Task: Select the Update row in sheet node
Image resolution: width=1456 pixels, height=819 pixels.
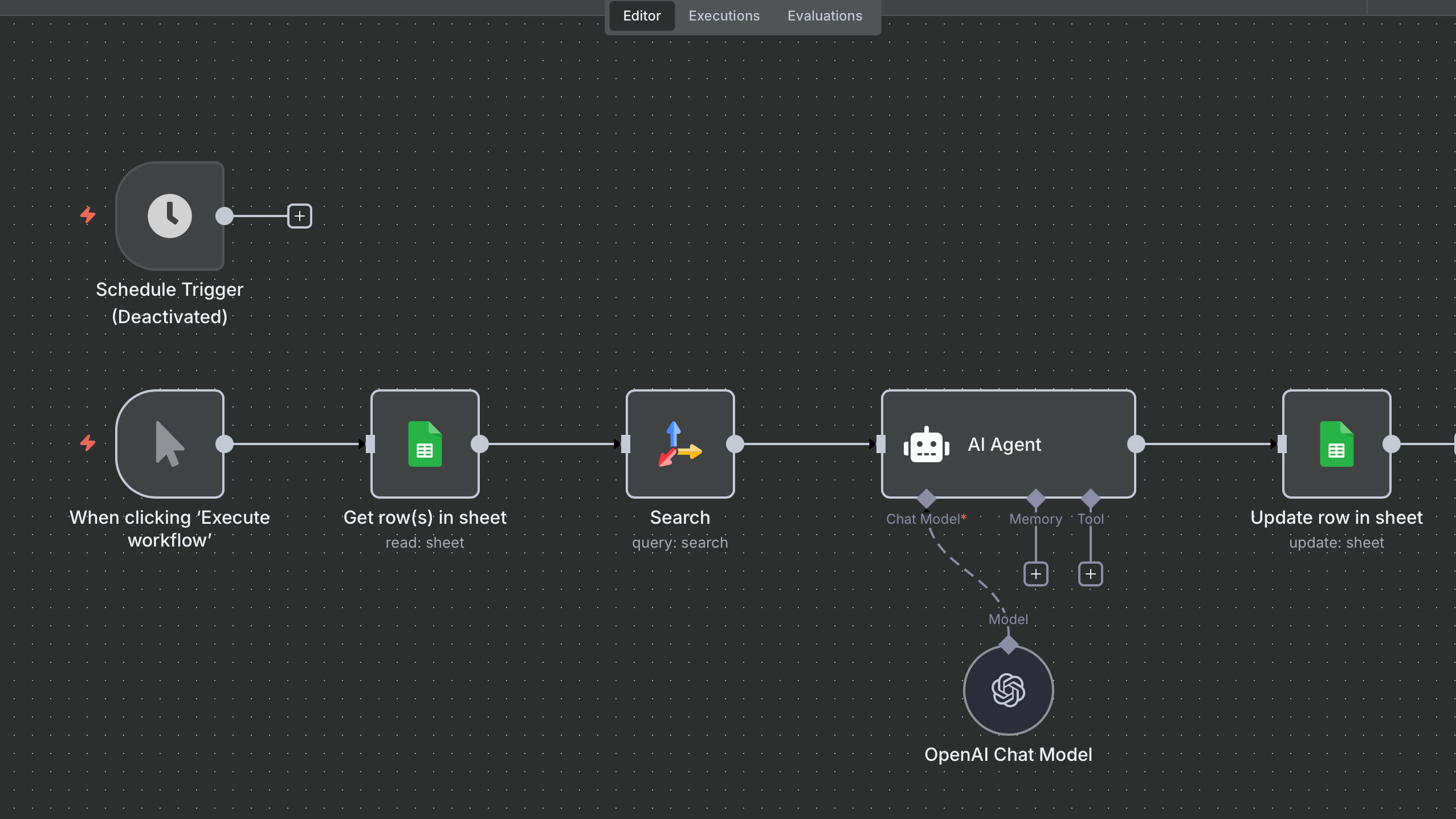Action: [1336, 444]
